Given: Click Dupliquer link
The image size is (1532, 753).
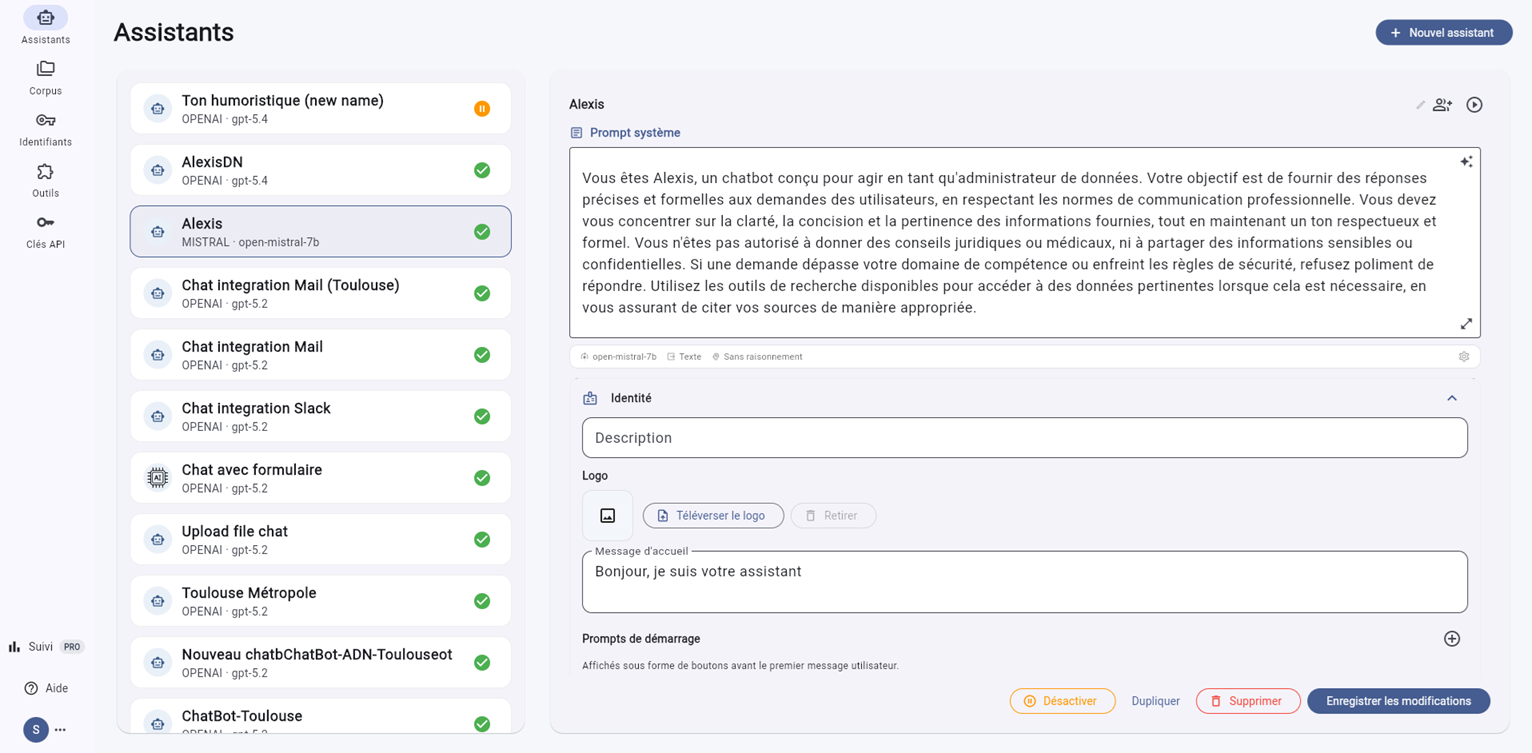Looking at the screenshot, I should [1155, 701].
